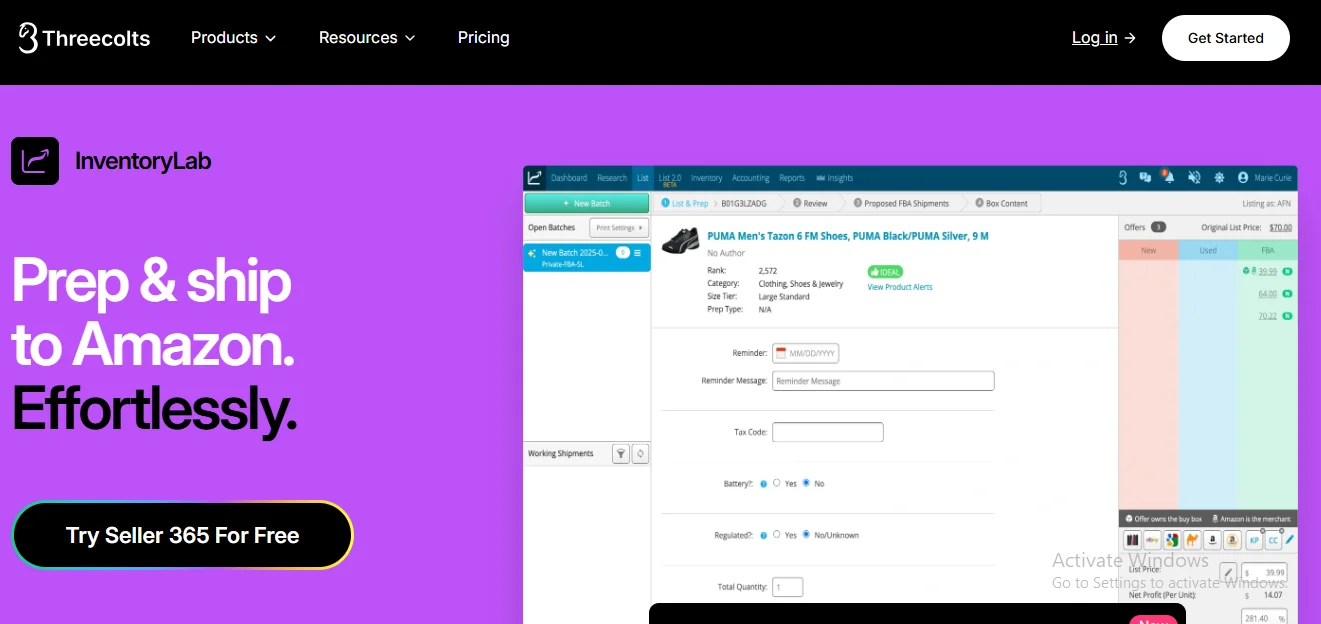
Task: Click the green IDEAL thumbs-up badge
Action: tap(885, 271)
